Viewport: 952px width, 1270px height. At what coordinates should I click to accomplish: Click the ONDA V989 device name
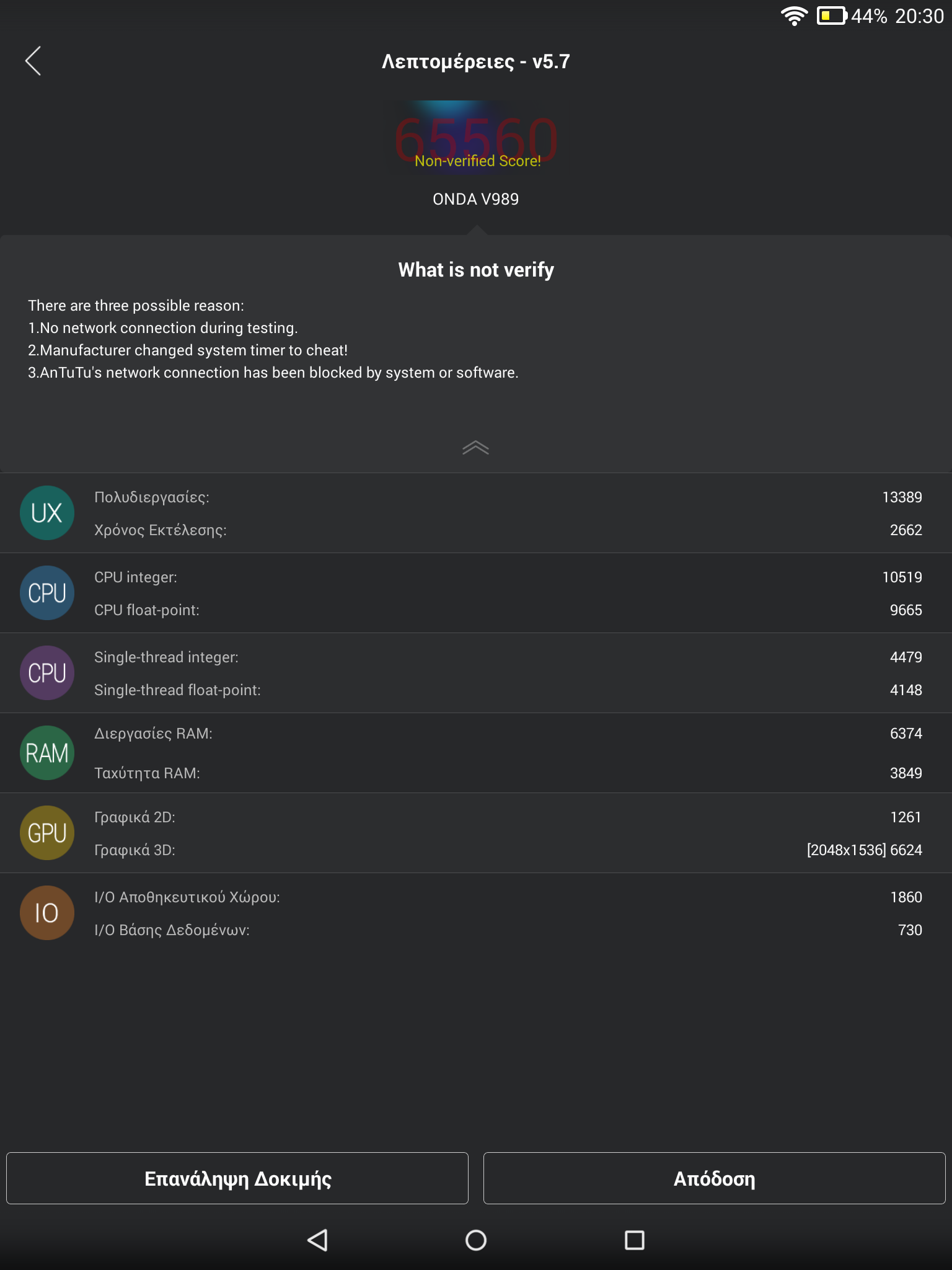click(476, 199)
